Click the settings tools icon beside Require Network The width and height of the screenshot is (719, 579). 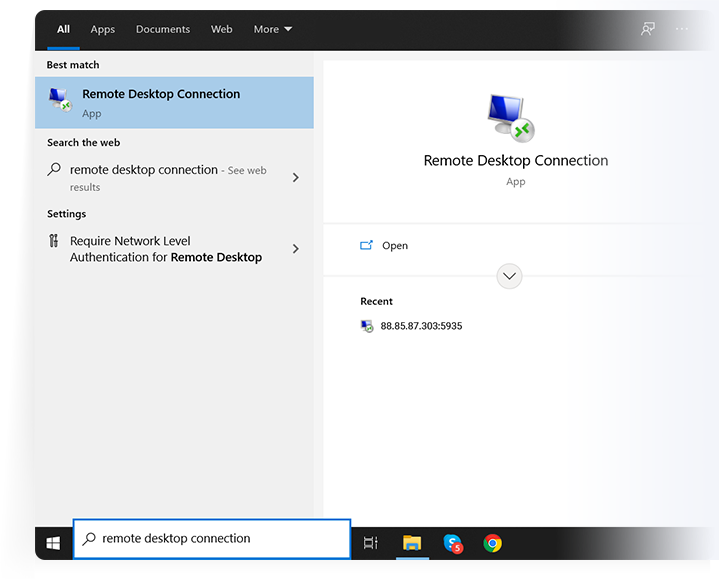coord(54,241)
